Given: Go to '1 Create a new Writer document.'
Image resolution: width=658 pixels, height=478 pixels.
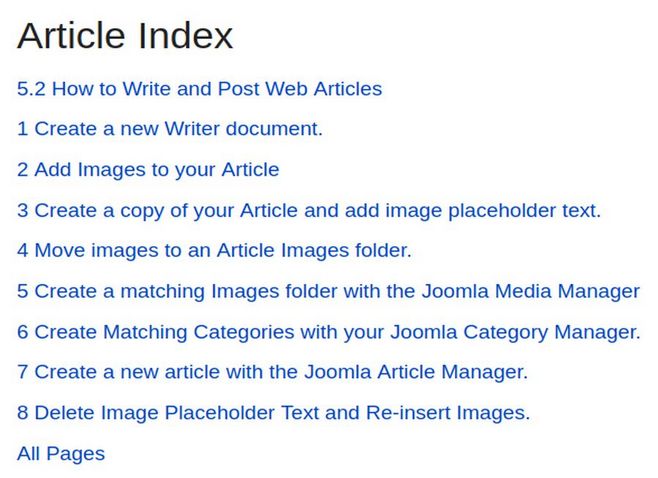Looking at the screenshot, I should tap(170, 129).
